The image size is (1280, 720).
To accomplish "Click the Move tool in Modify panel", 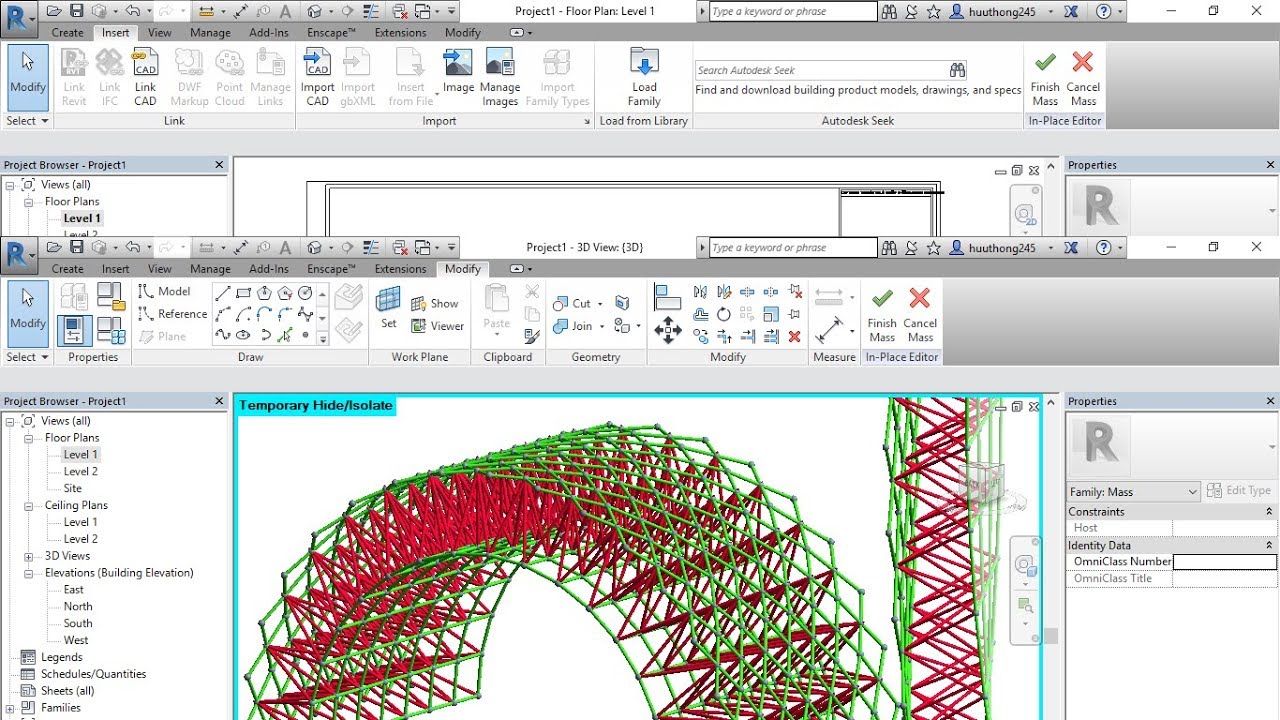I will (668, 330).
